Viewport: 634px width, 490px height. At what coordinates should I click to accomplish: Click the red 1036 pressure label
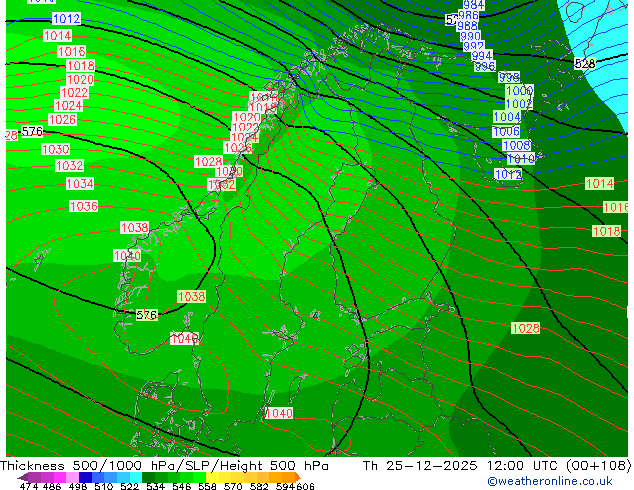84,206
